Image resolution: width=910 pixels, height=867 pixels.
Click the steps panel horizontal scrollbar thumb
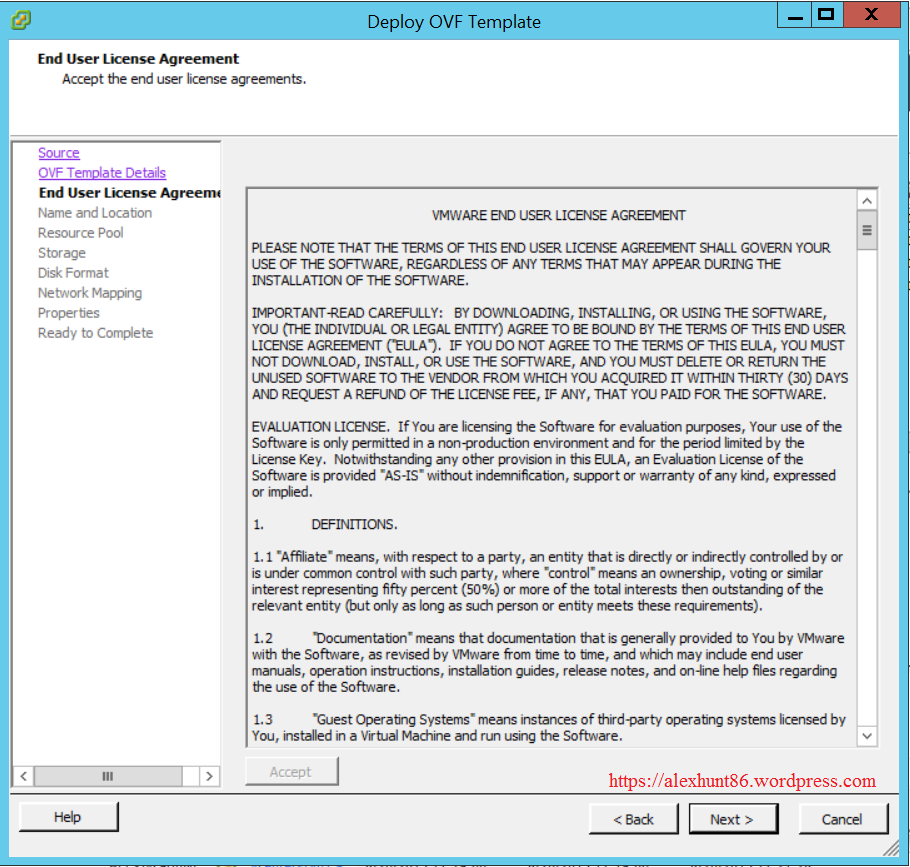click(108, 776)
